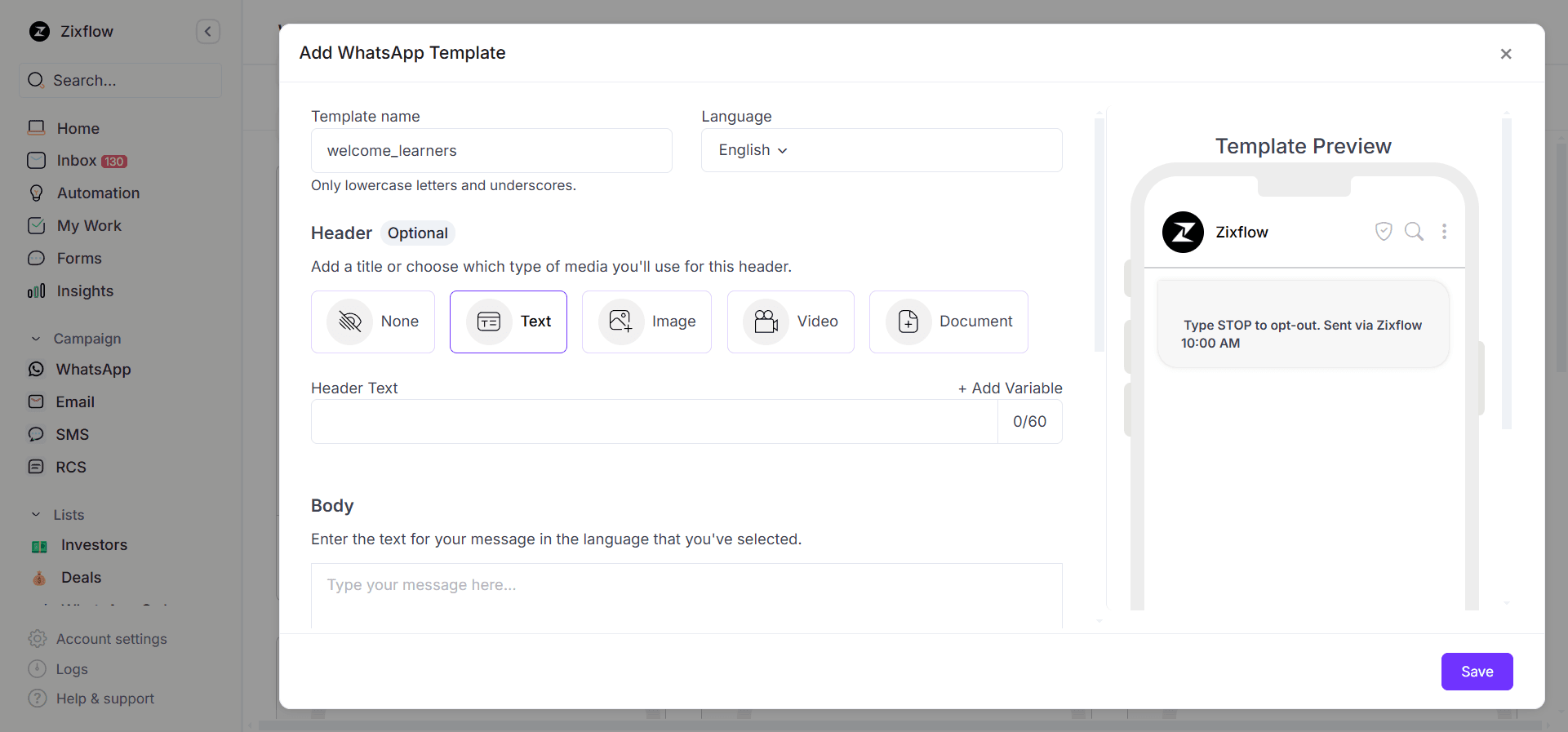Click the Zixflow avatar in template preview
Screen dimensions: 1568x732
point(1183,233)
